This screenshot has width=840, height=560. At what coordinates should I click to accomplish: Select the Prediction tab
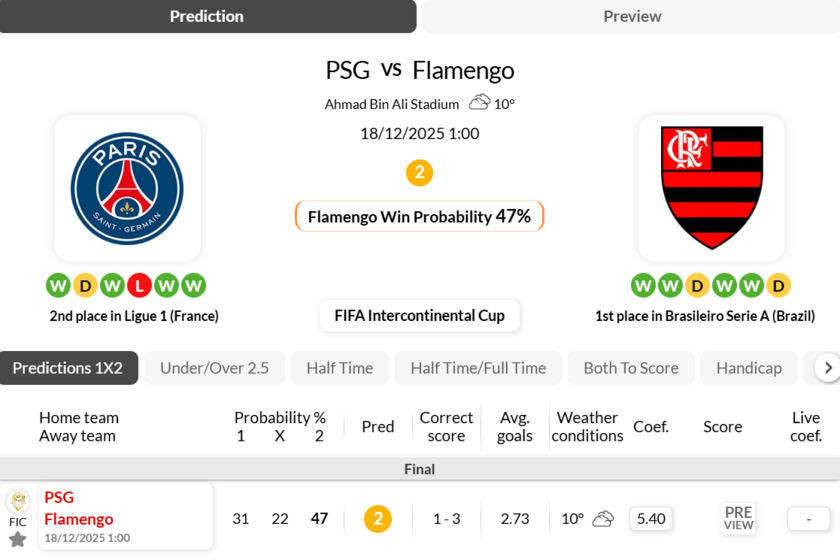click(207, 16)
